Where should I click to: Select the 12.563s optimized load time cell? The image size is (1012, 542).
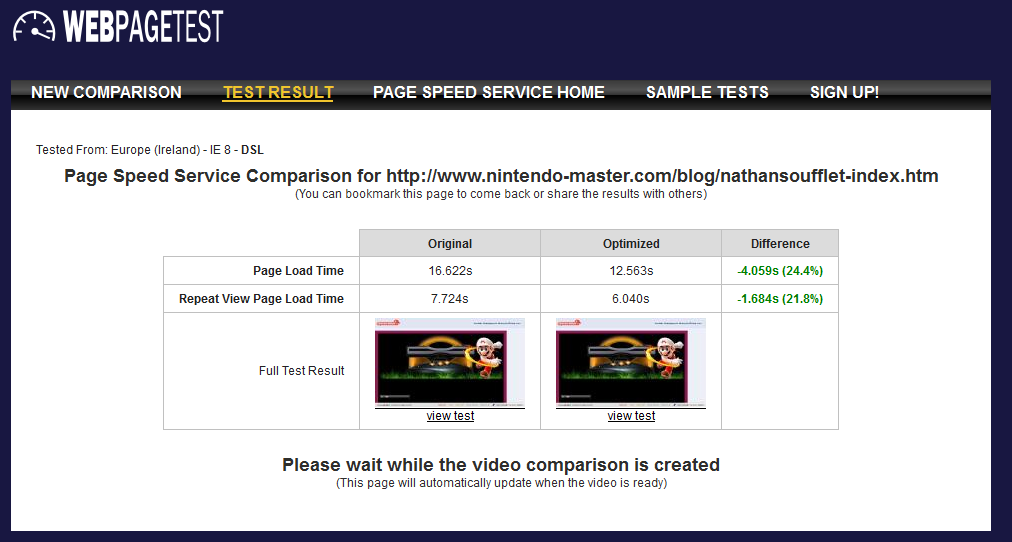[631, 271]
